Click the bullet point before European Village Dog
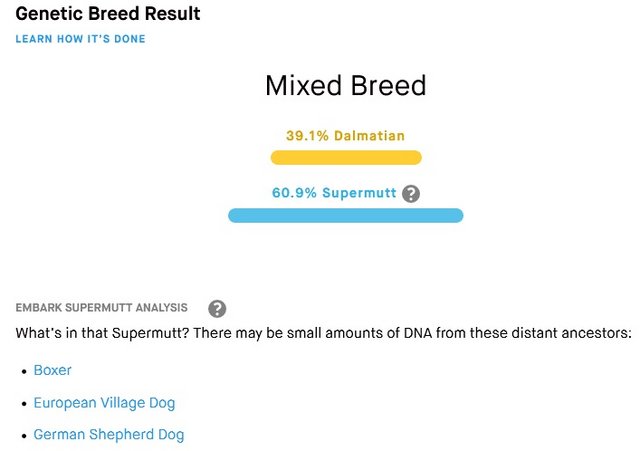Screen dimensions: 640x451 25,404
